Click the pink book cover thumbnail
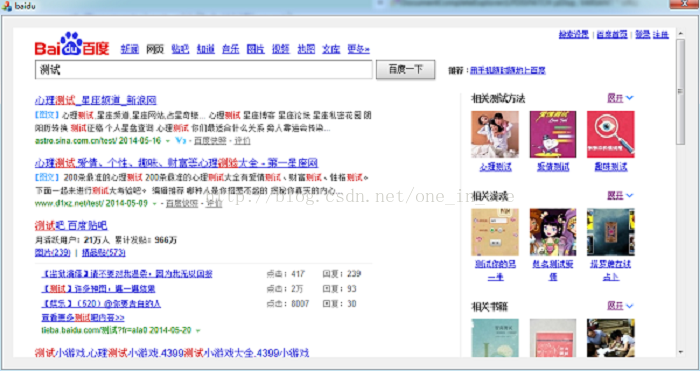700x371 pixels. [553, 338]
